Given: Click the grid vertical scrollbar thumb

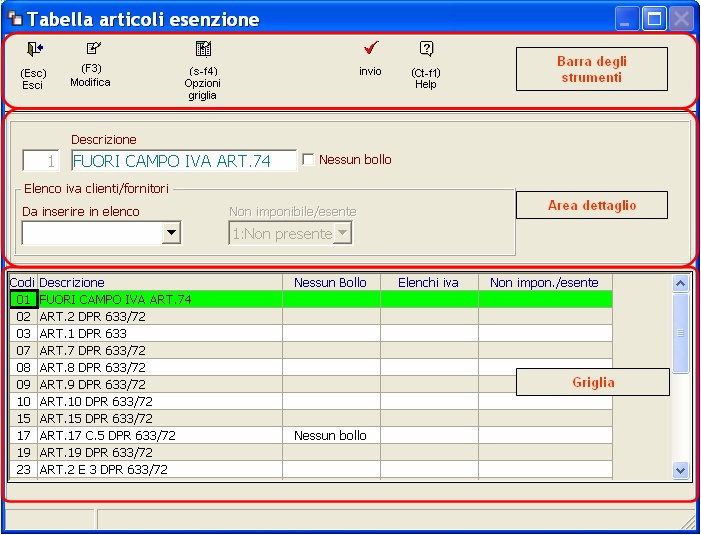Looking at the screenshot, I should [x=680, y=333].
